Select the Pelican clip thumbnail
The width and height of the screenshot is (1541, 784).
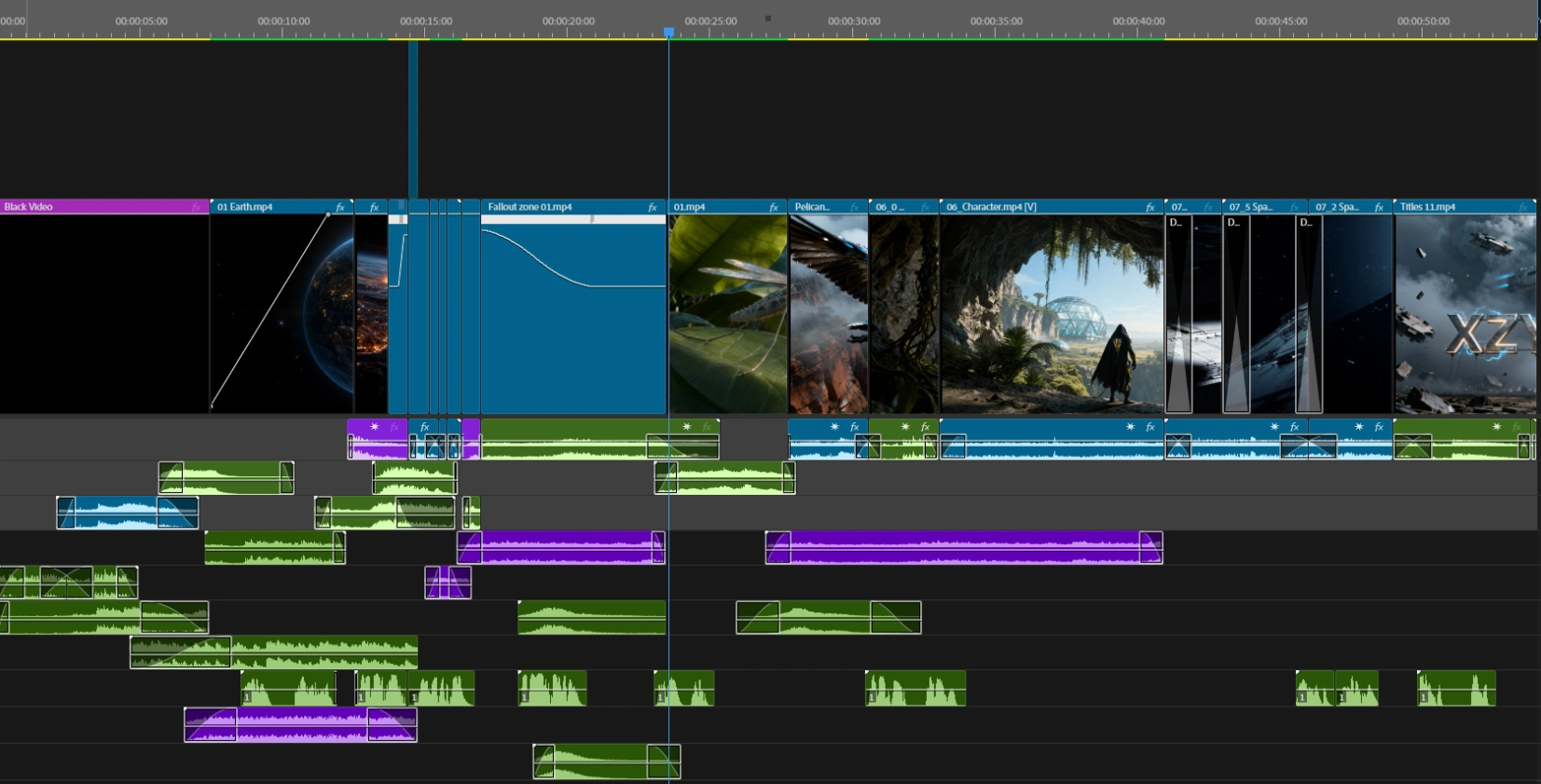829,314
